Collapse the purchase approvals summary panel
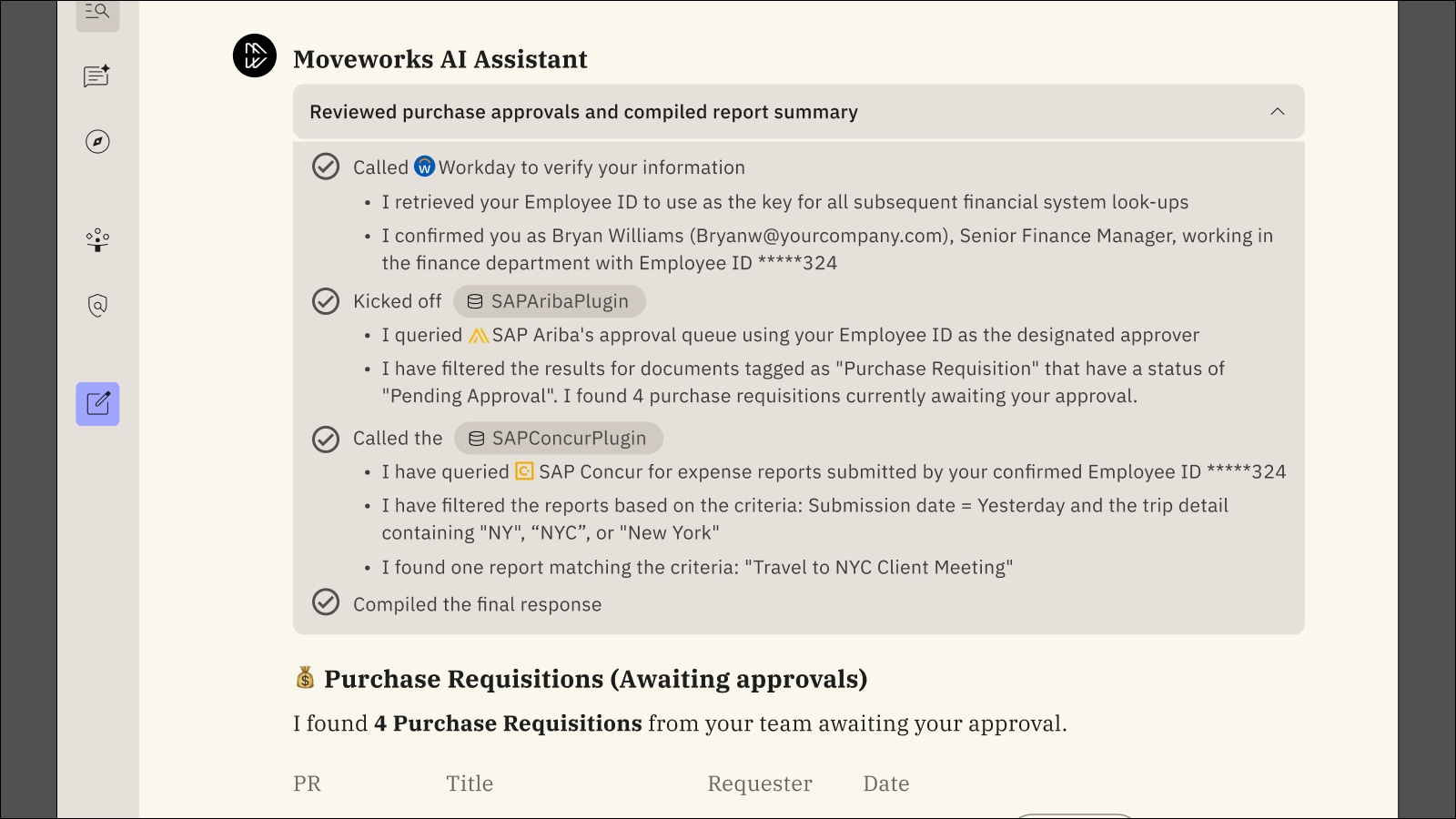Image resolution: width=1456 pixels, height=819 pixels. point(1279,112)
